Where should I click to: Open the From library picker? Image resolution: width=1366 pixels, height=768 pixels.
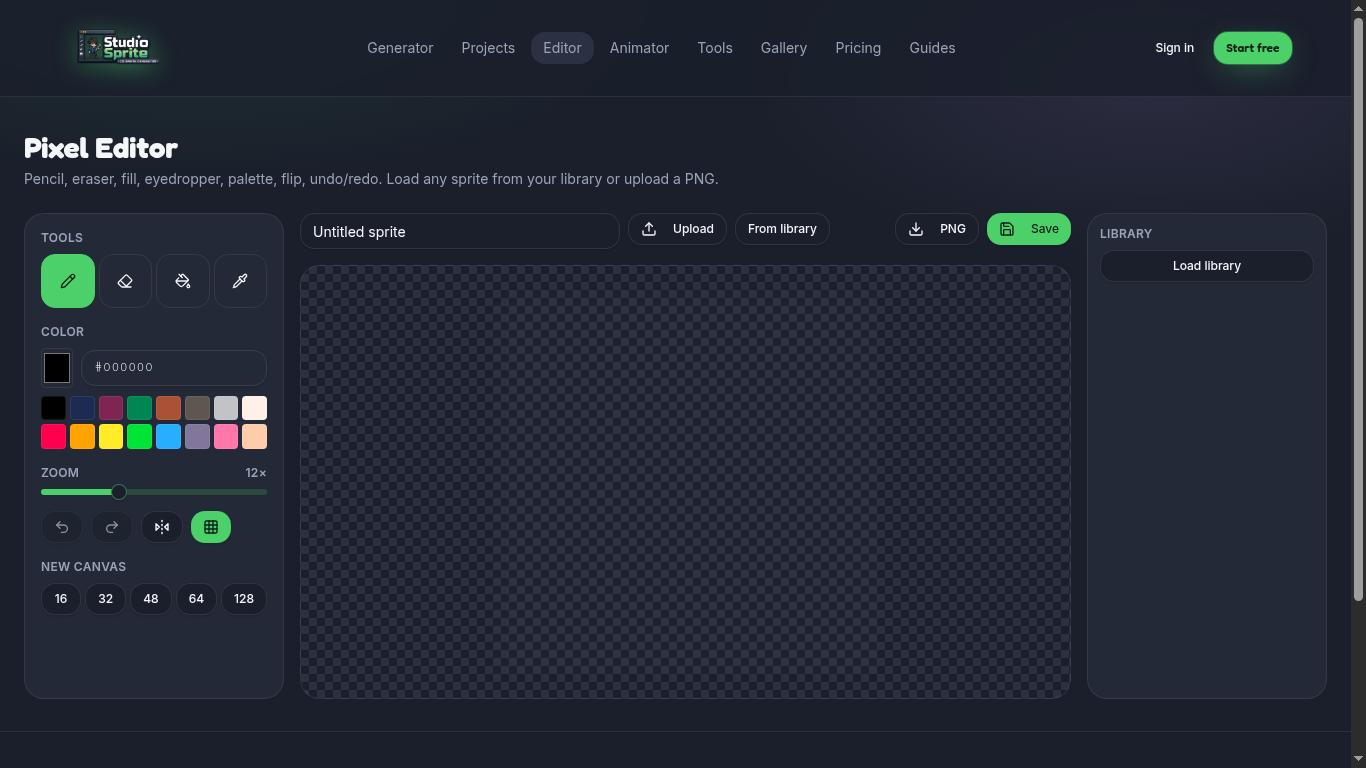(x=782, y=229)
